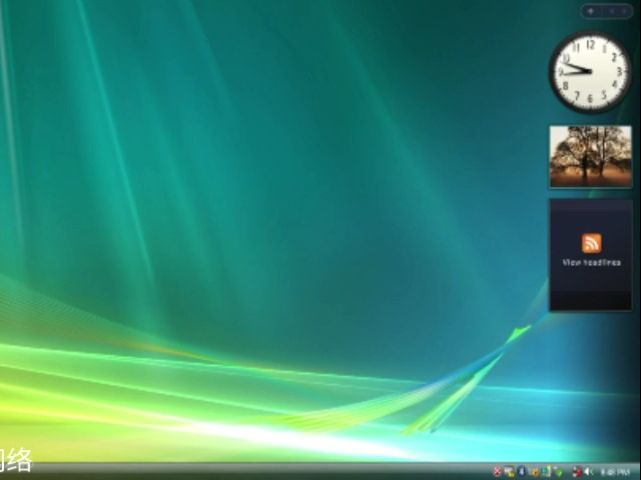Click the Feed Headlines gadget dark panel
Screen dimensions: 641x480
tap(591, 255)
